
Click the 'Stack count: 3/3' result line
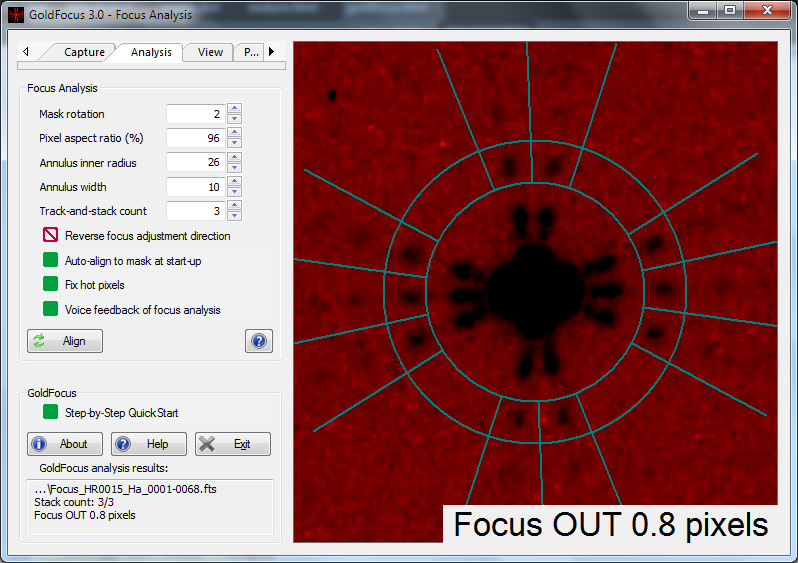pyautogui.click(x=74, y=502)
